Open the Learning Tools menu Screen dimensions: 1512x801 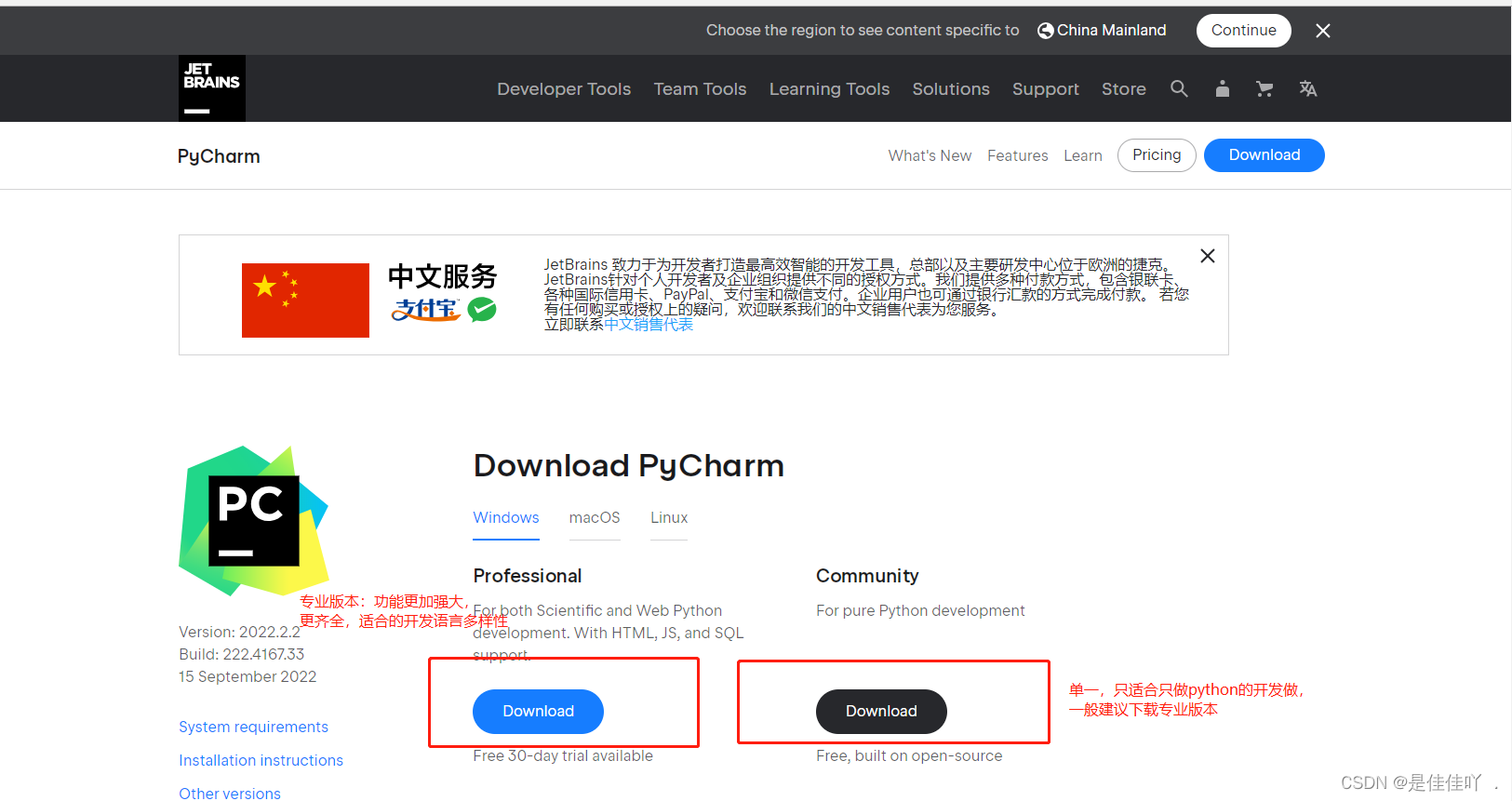point(830,89)
